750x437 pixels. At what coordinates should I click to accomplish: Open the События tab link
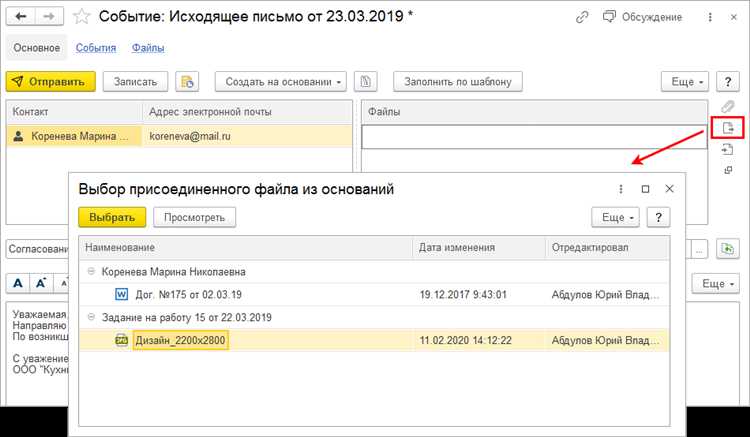(x=96, y=48)
